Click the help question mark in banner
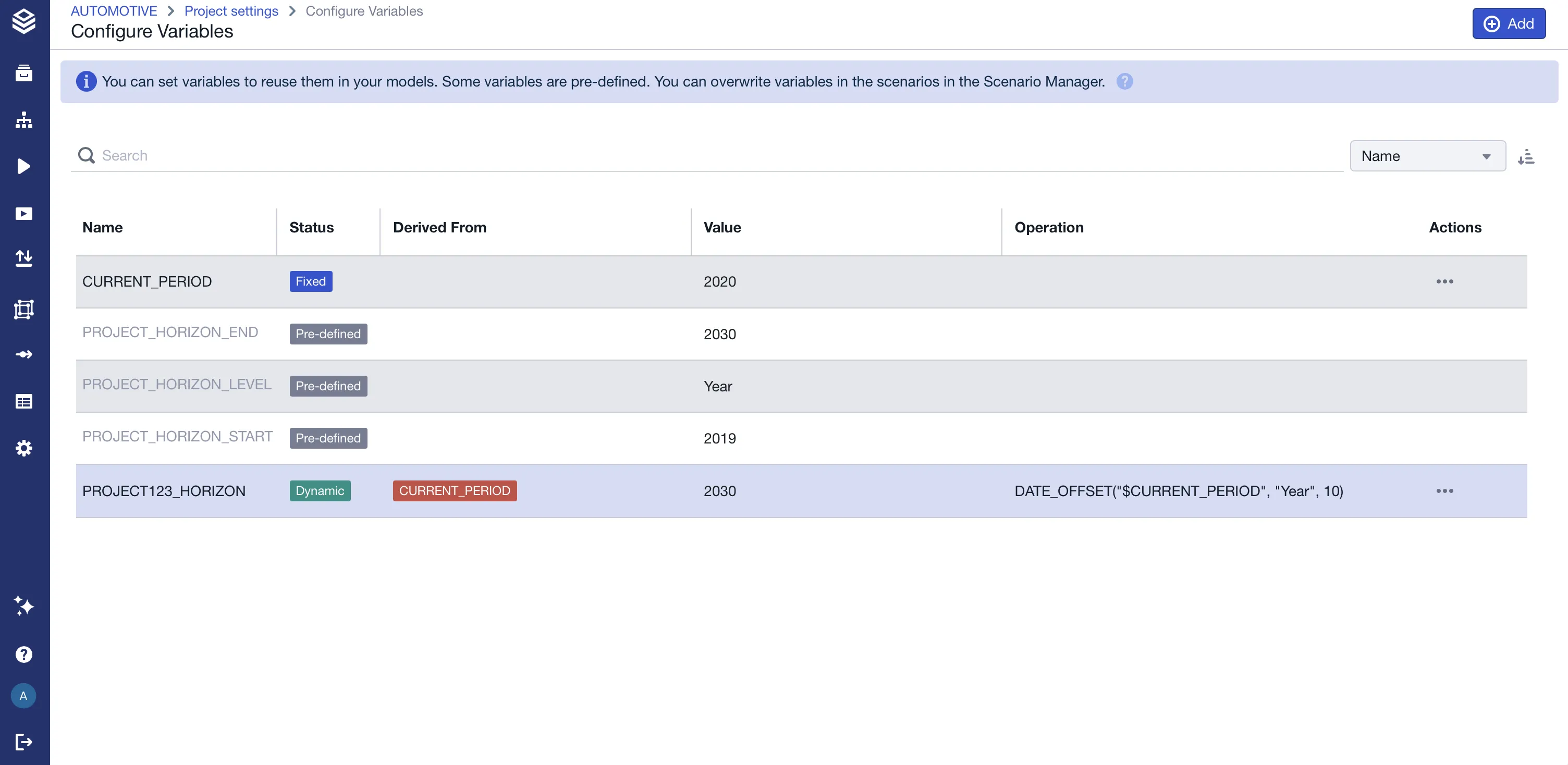 (x=1124, y=81)
